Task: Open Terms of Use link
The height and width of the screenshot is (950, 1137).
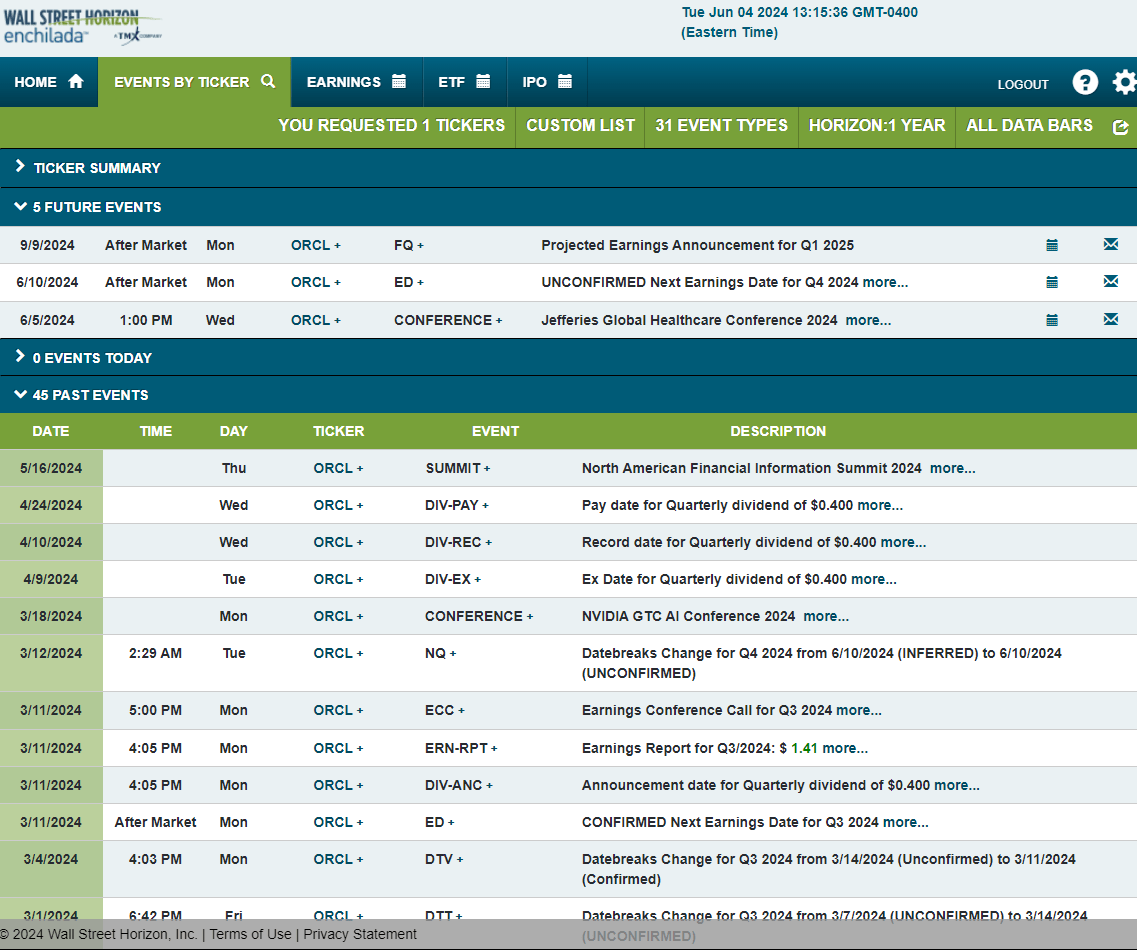Action: pos(250,934)
